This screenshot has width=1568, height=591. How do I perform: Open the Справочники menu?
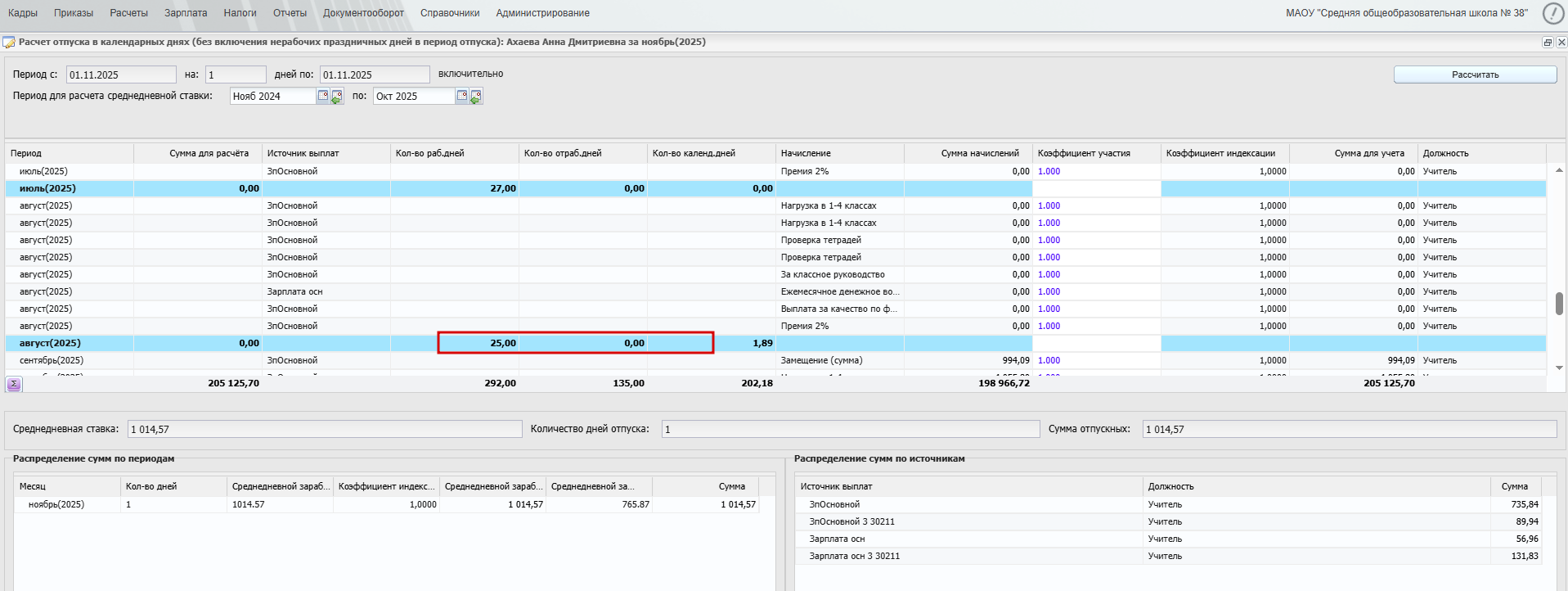tap(450, 13)
